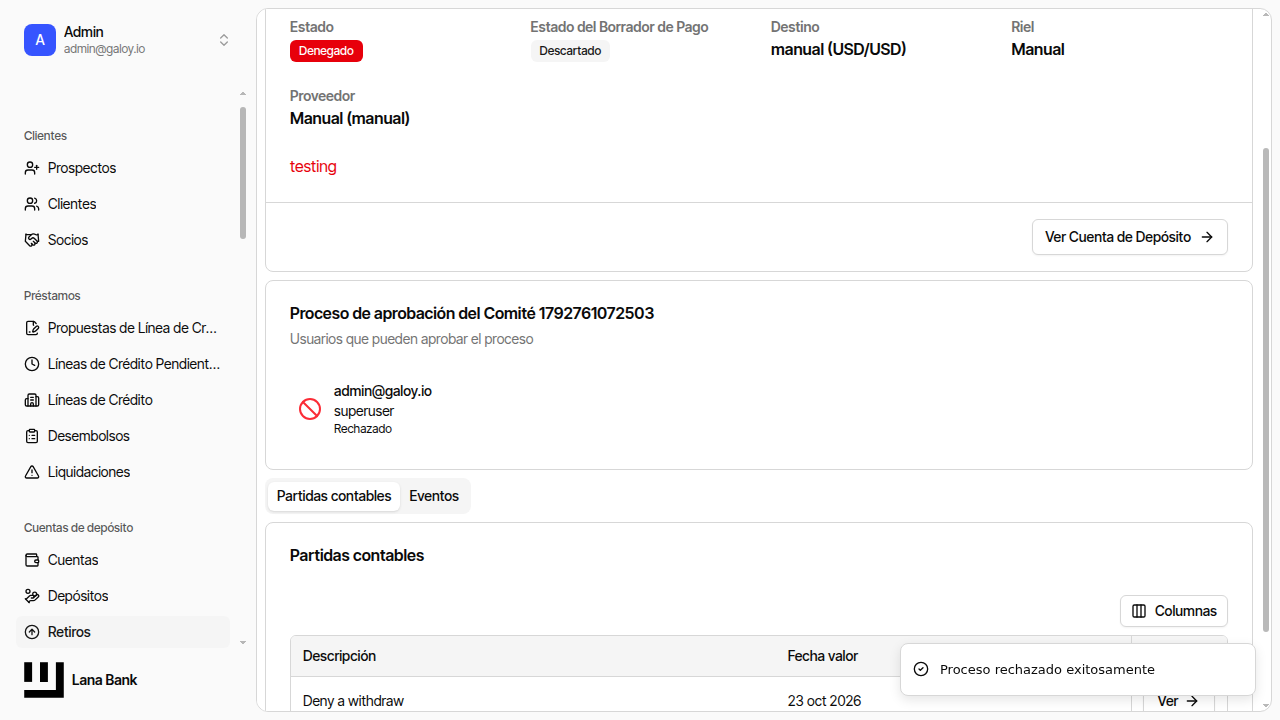Switch to the Eventos tab
Screen dimensions: 1280x720
point(434,496)
